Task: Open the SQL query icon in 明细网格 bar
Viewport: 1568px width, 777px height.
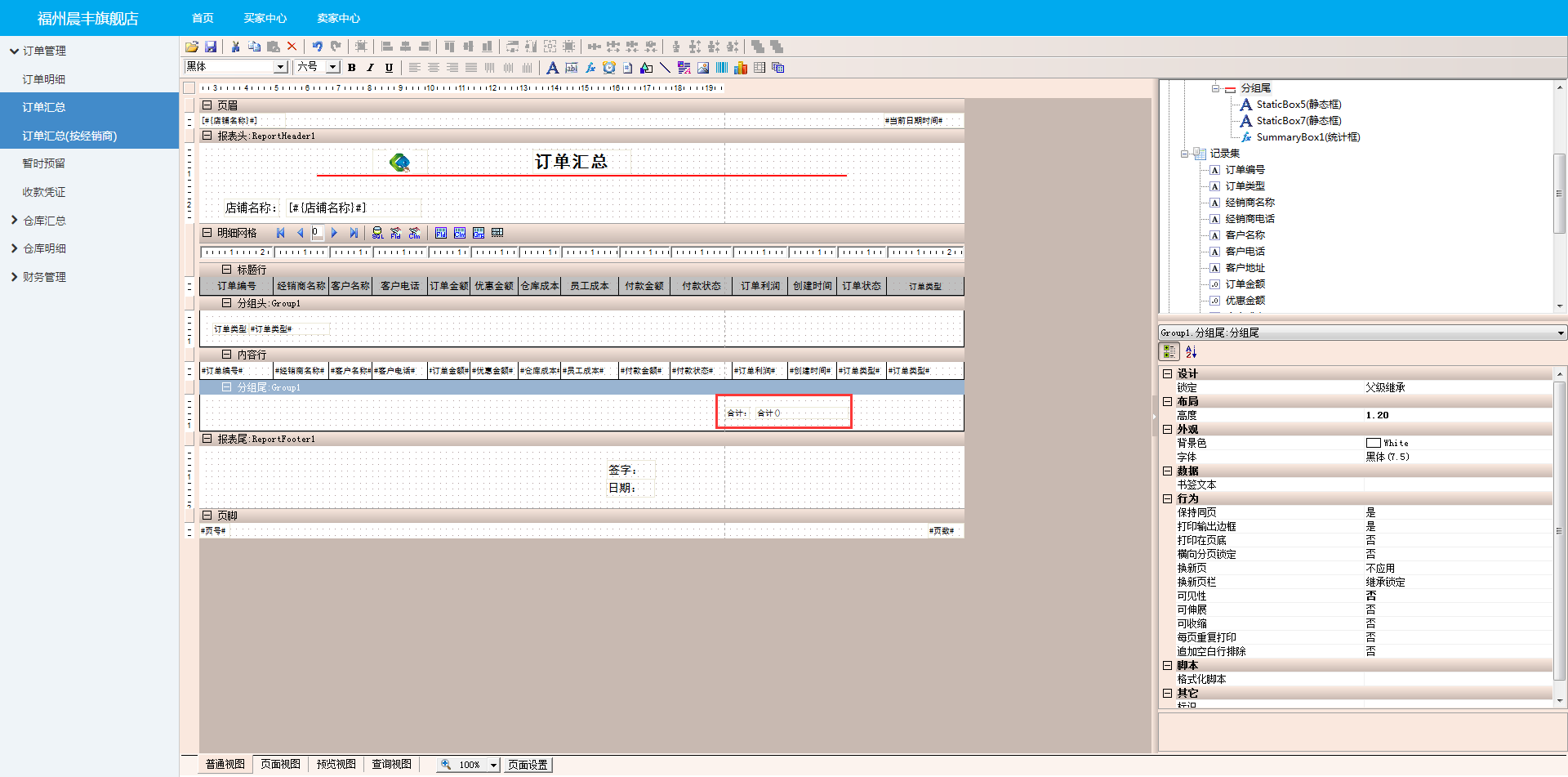Action: (377, 233)
